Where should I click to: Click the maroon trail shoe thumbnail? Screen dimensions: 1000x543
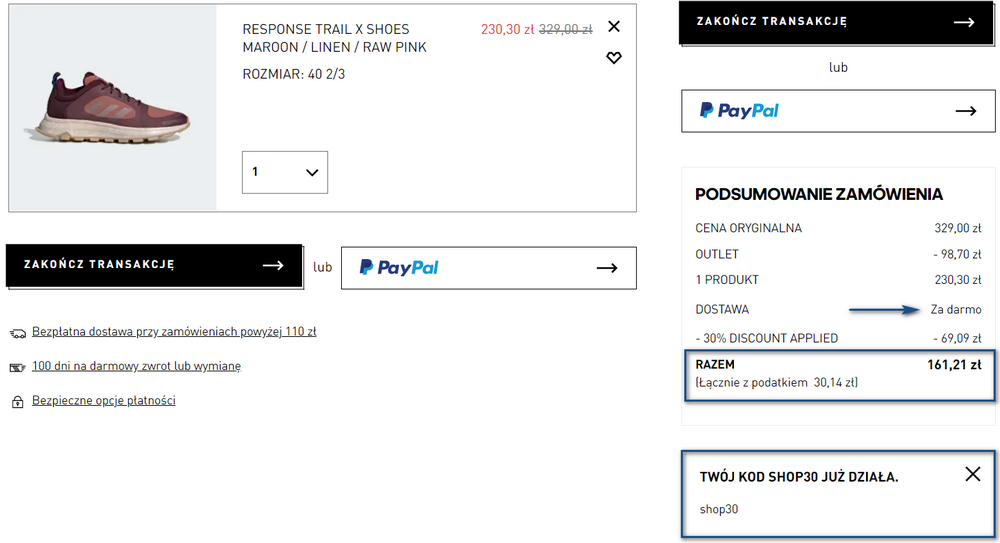(x=113, y=108)
